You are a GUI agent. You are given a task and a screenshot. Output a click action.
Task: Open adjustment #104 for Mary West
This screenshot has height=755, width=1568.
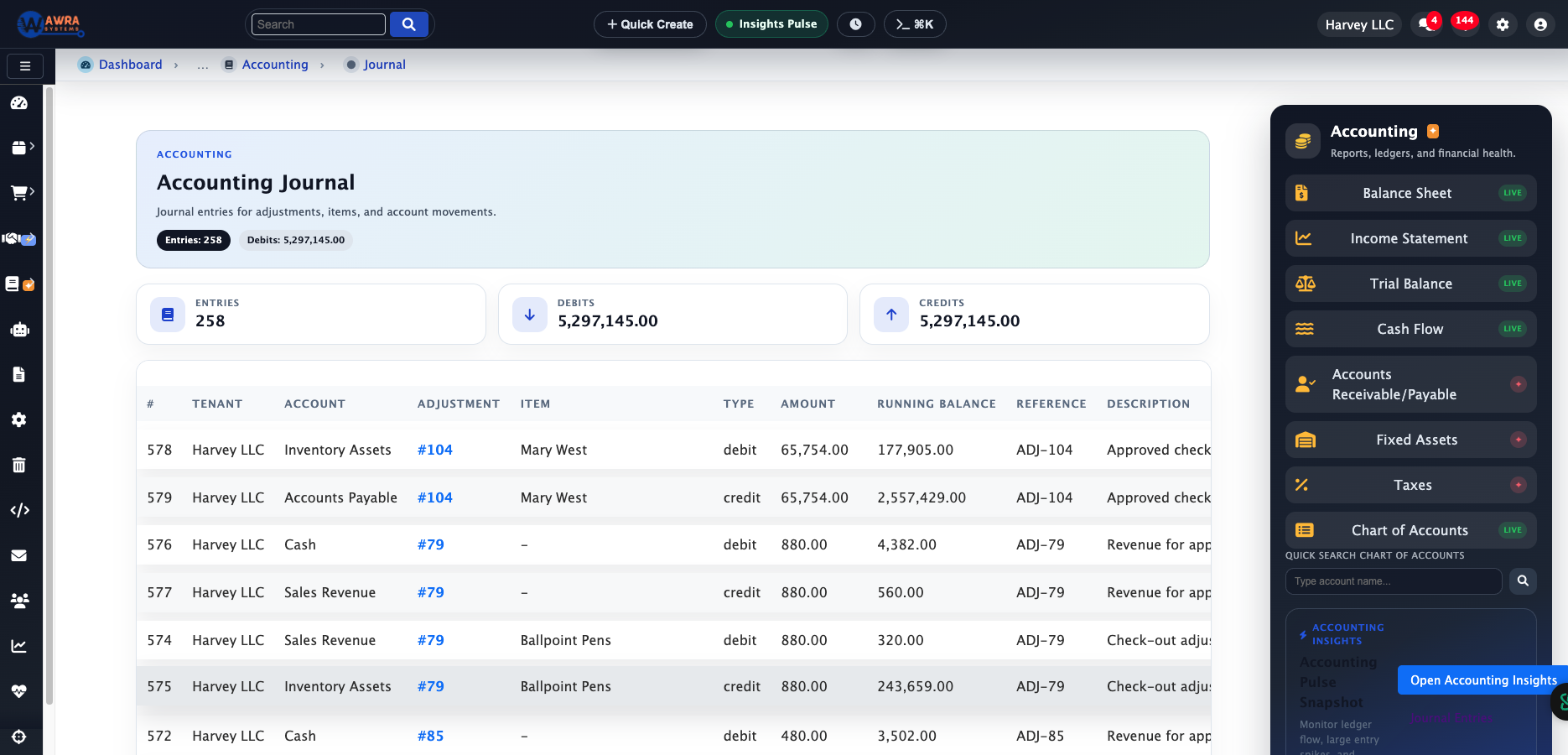coord(434,450)
